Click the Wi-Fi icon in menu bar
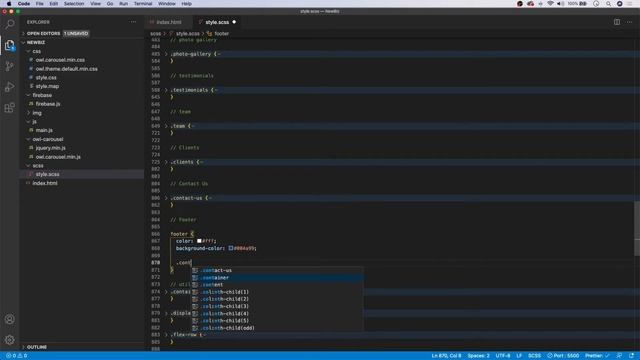This screenshot has width=640, height=360. [x=550, y=4]
